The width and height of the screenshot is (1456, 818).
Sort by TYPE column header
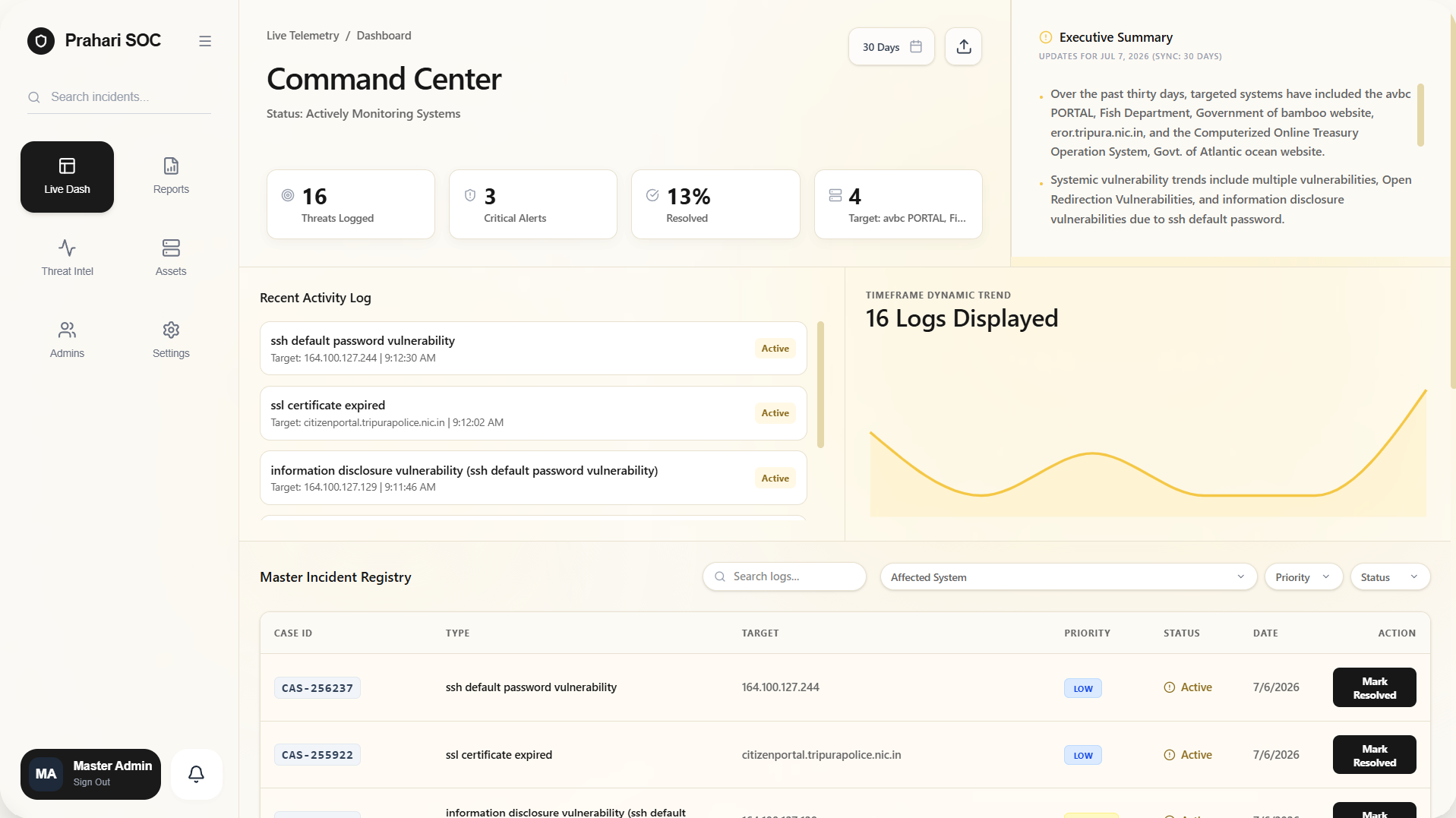457,633
